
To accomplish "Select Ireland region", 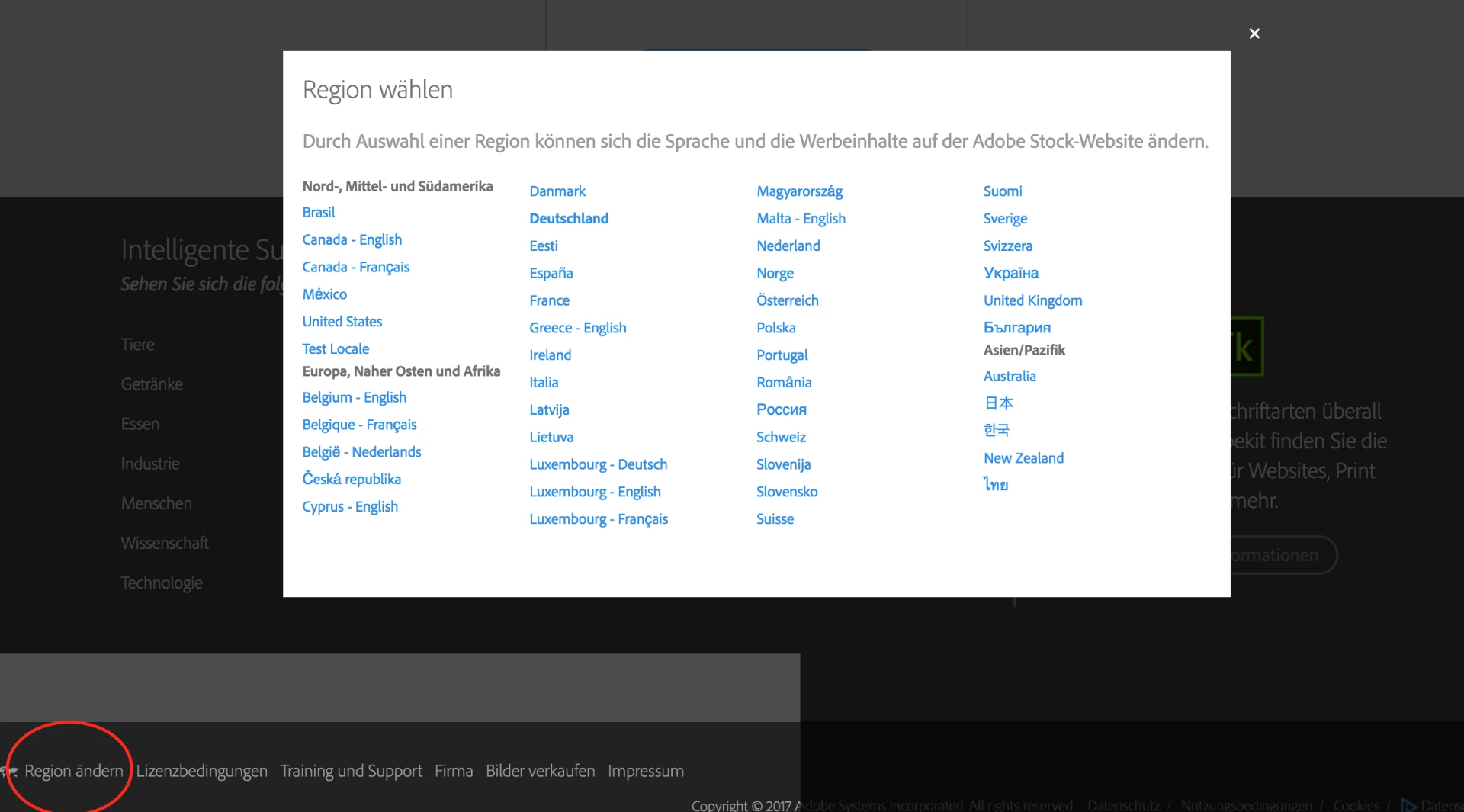I will (551, 355).
